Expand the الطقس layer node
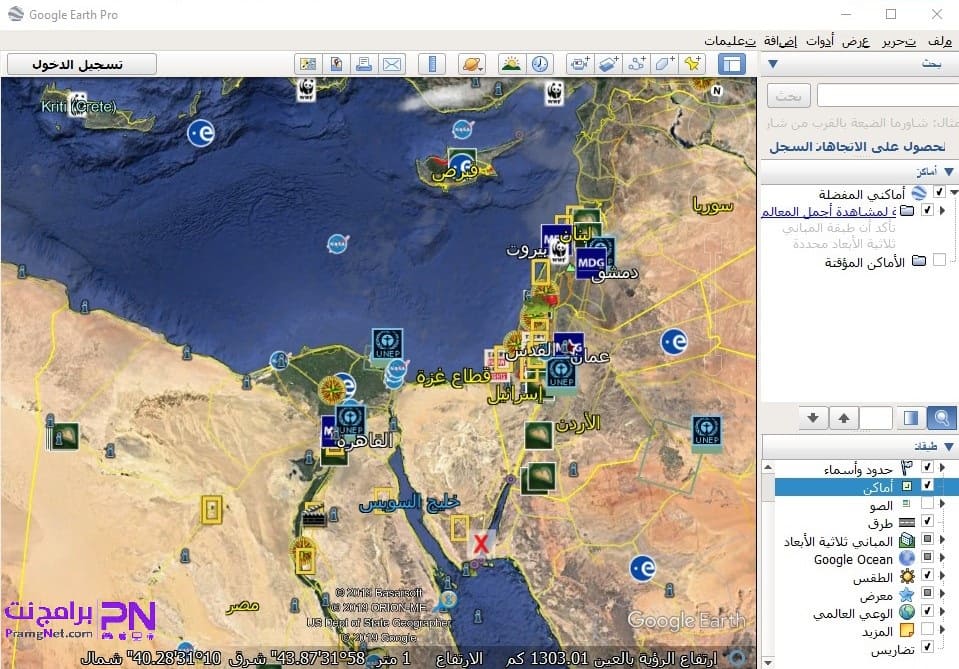 coord(942,575)
